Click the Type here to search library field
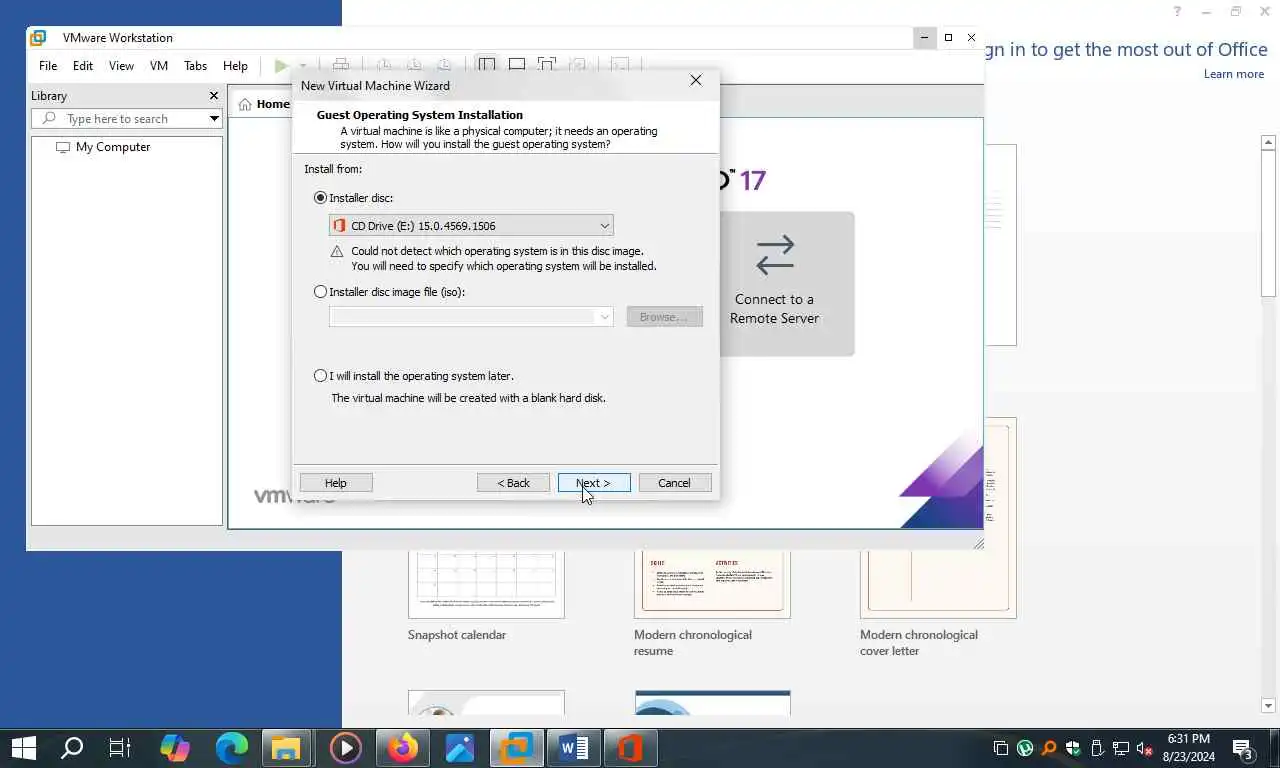 126,119
